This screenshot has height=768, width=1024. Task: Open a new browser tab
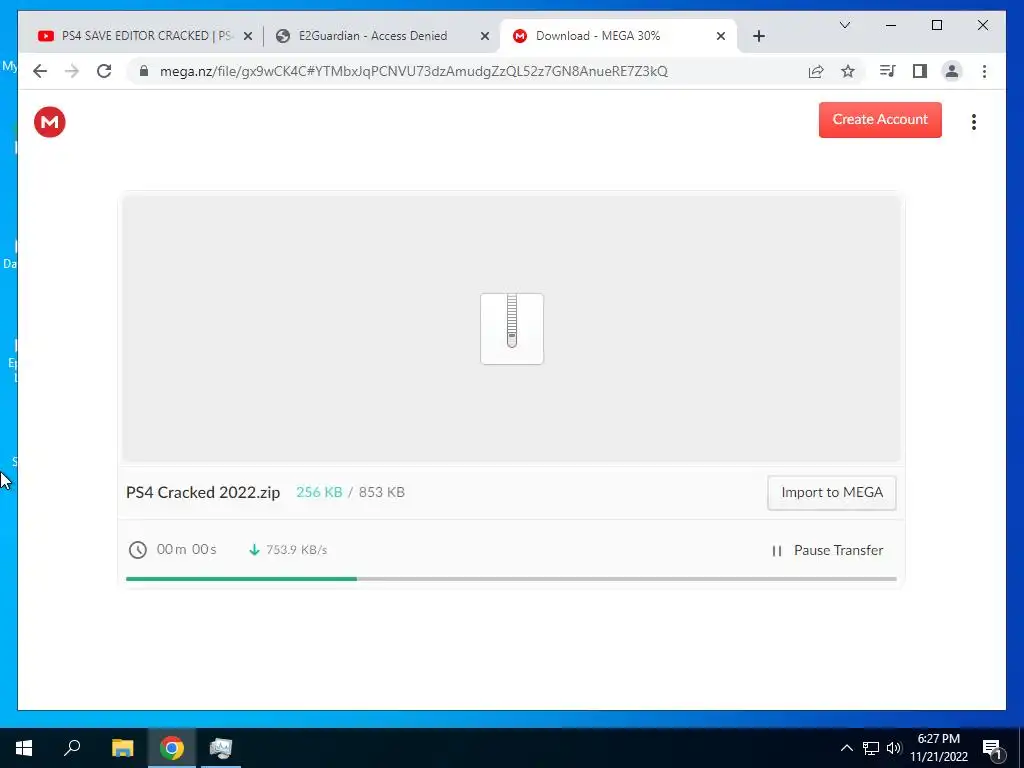[758, 36]
